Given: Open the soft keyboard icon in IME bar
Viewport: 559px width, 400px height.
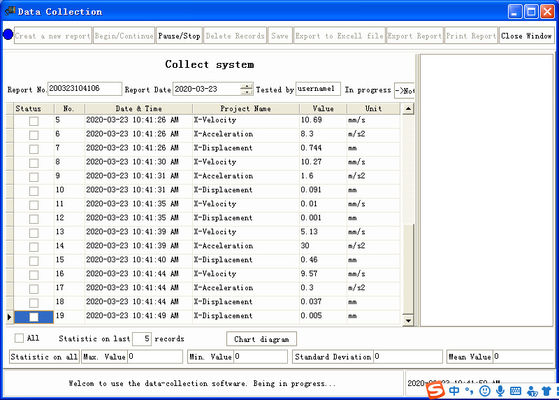Looking at the screenshot, I should (x=516, y=391).
